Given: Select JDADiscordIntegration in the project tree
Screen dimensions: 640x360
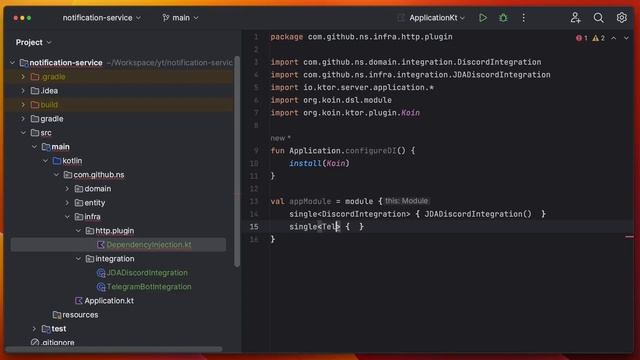Looking at the screenshot, I should (x=147, y=273).
